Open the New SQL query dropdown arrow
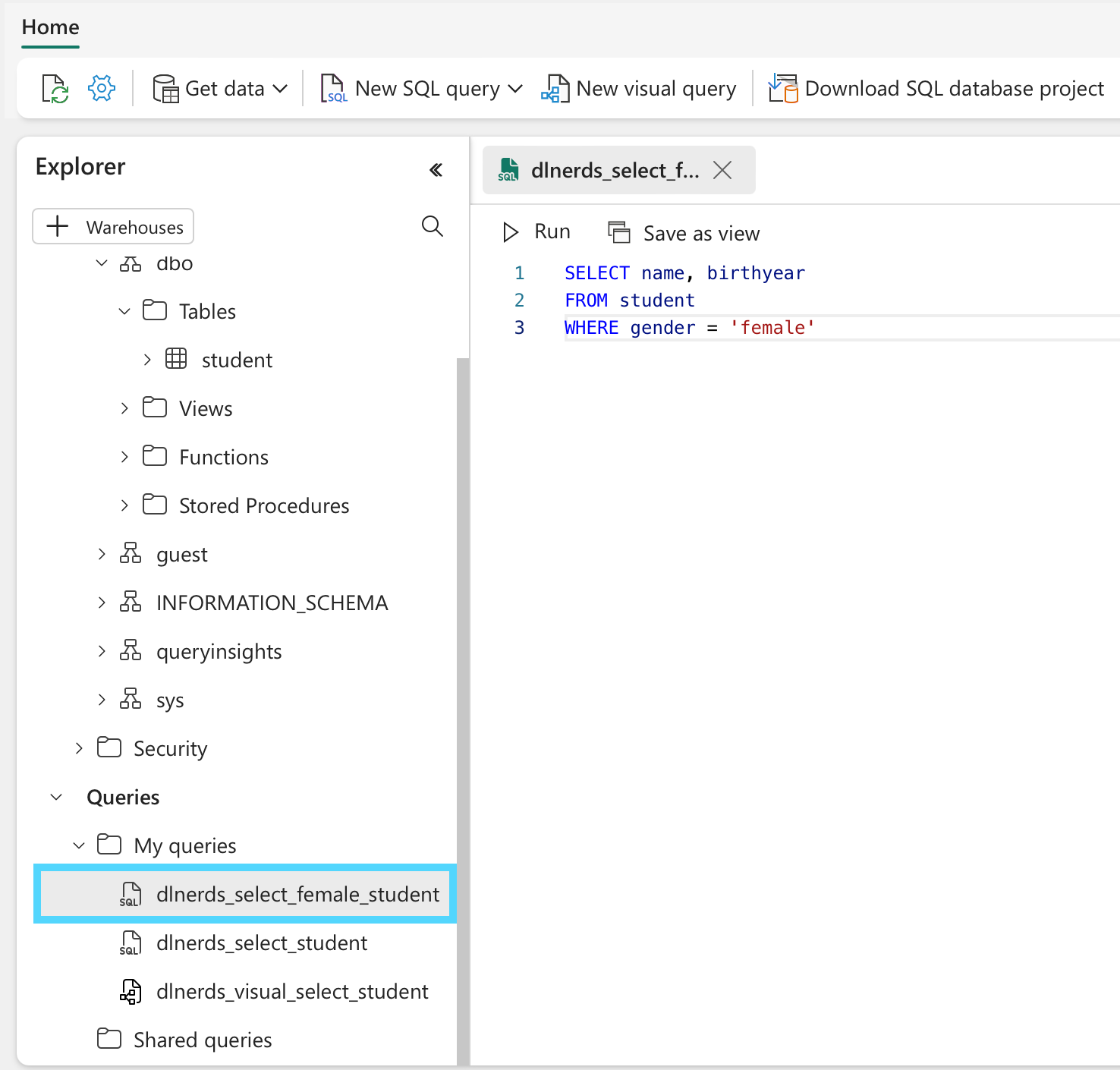1120x1070 pixels. click(515, 89)
